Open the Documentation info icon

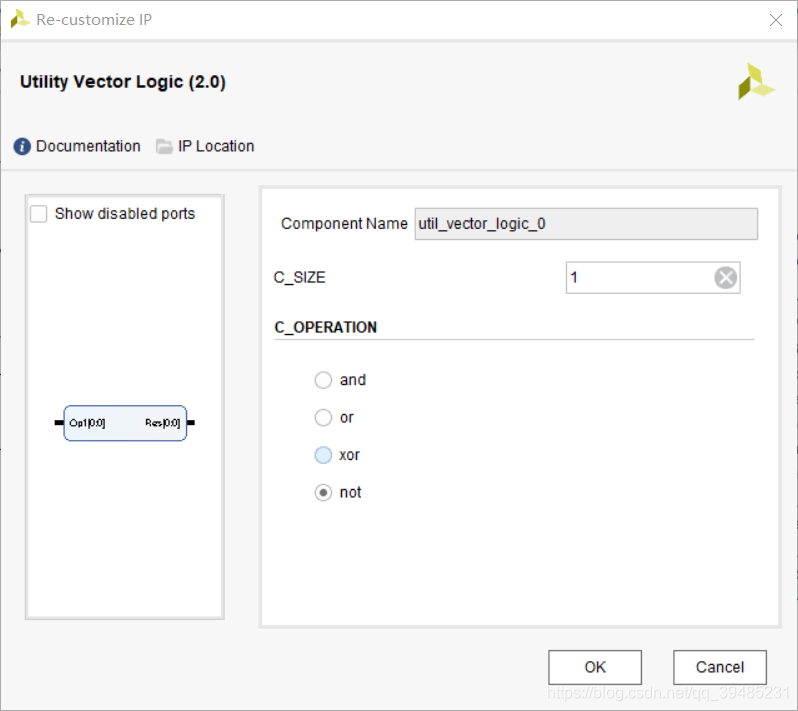point(22,147)
